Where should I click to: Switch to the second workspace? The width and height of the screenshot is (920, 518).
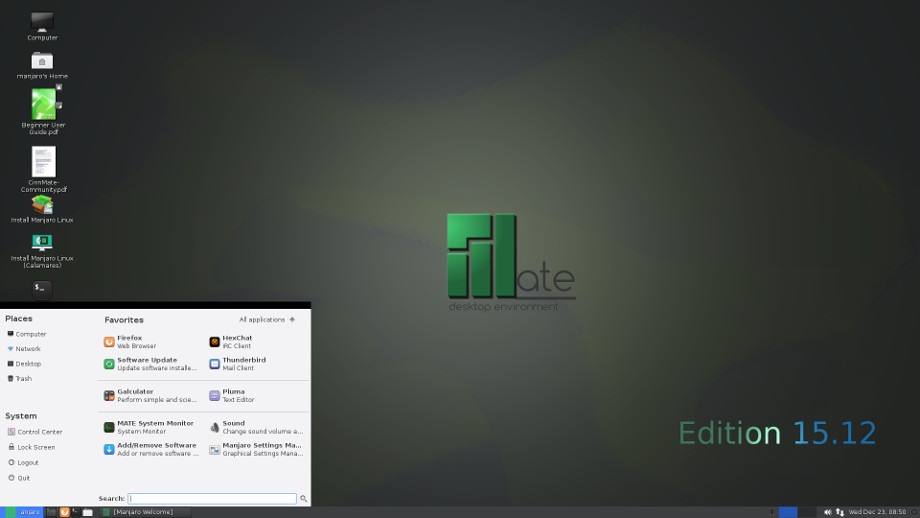tap(807, 512)
